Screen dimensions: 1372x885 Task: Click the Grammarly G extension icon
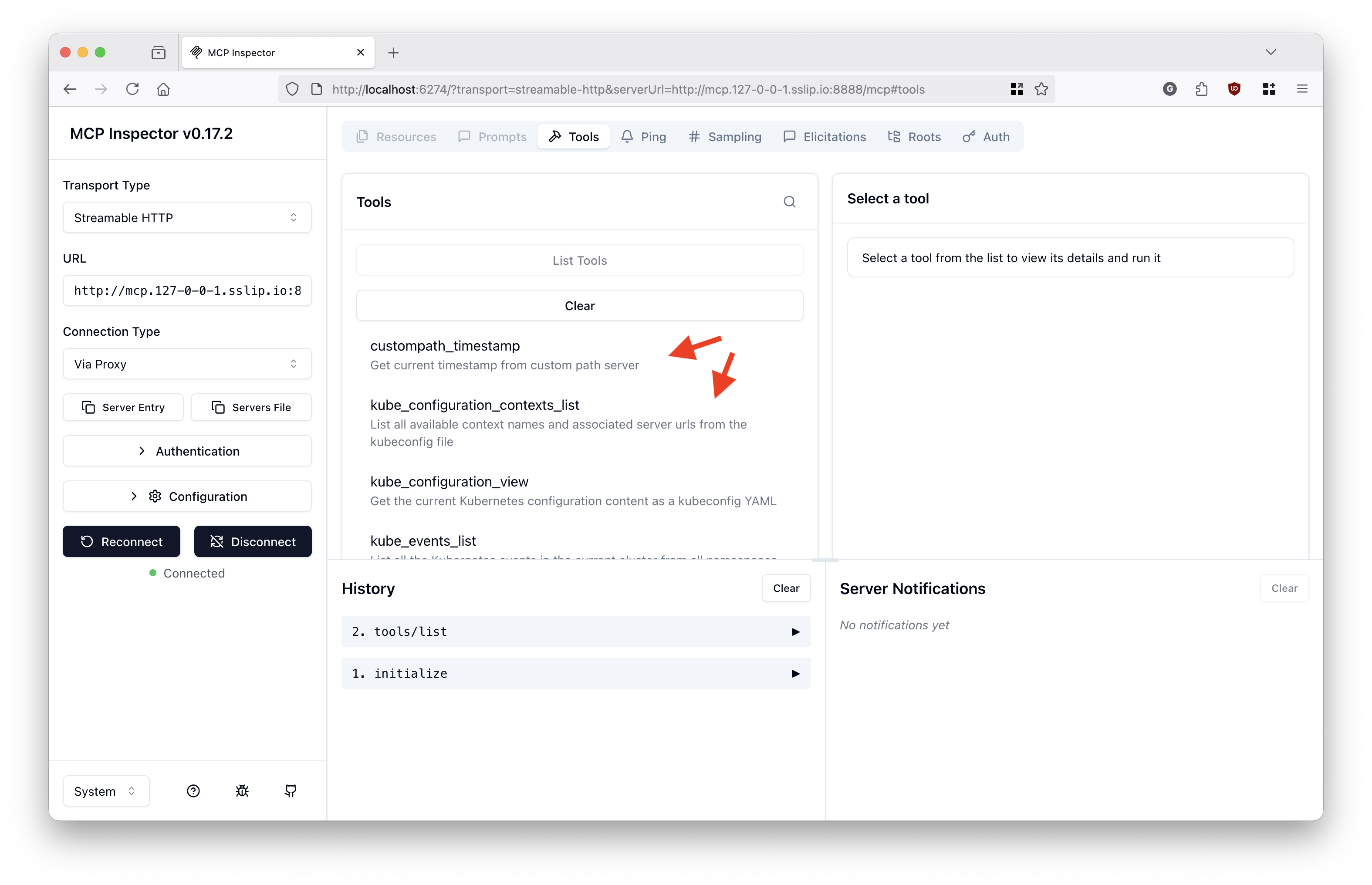click(x=1169, y=89)
